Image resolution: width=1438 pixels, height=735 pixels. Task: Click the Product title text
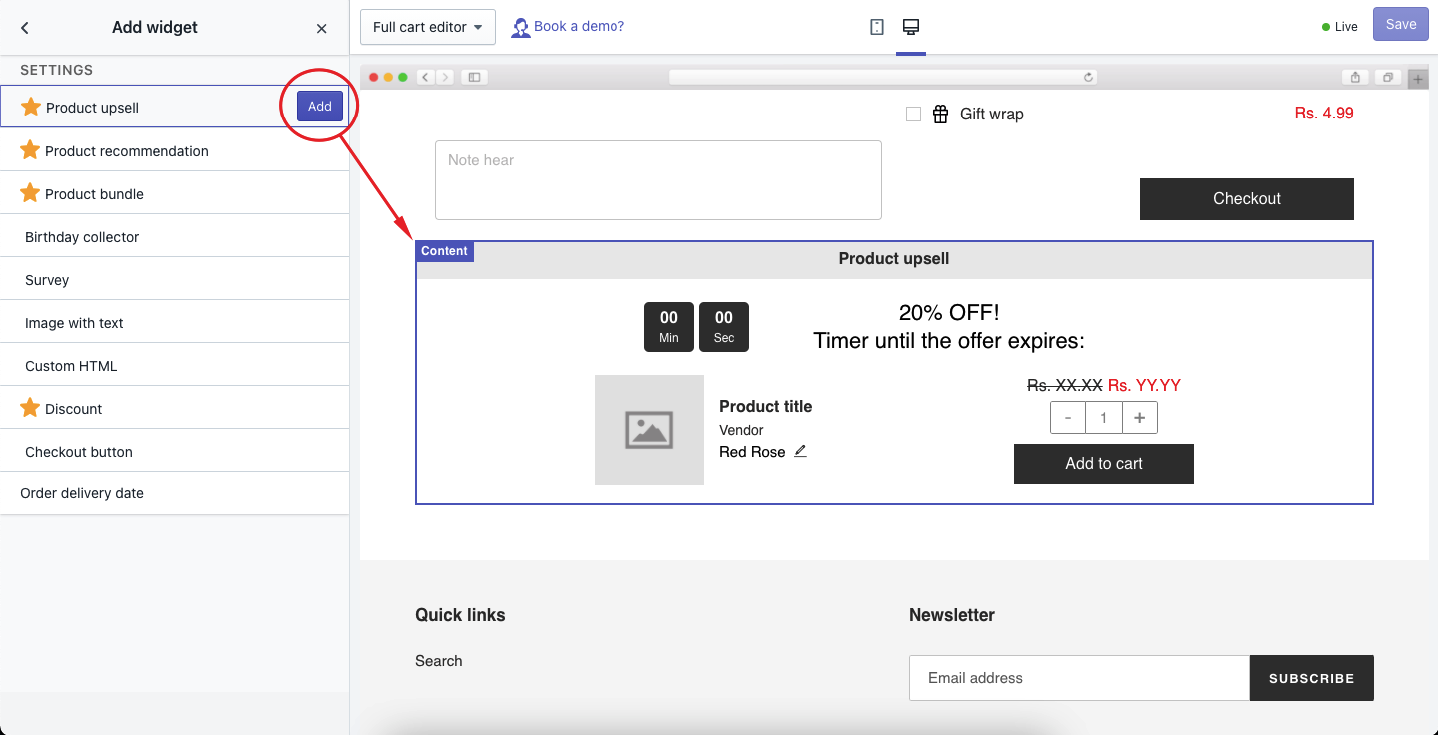coord(766,406)
